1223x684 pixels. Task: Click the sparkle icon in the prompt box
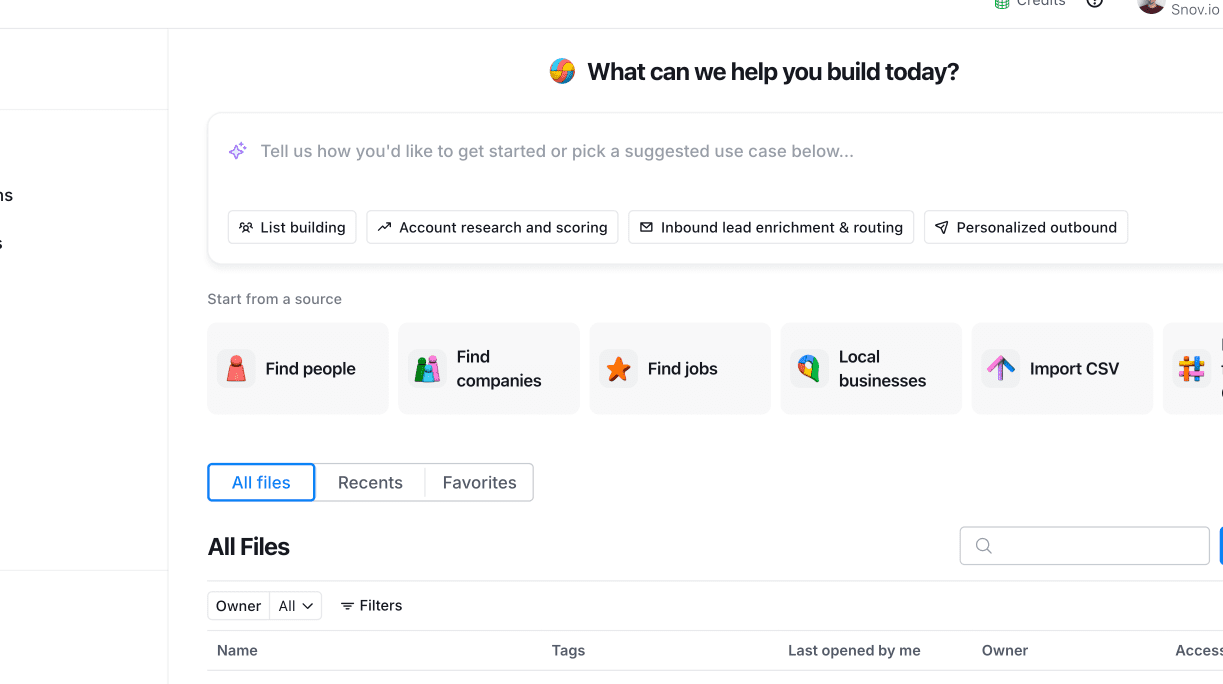237,151
